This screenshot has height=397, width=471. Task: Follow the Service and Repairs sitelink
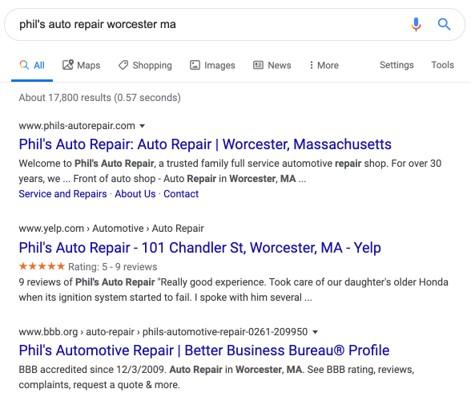pos(63,194)
